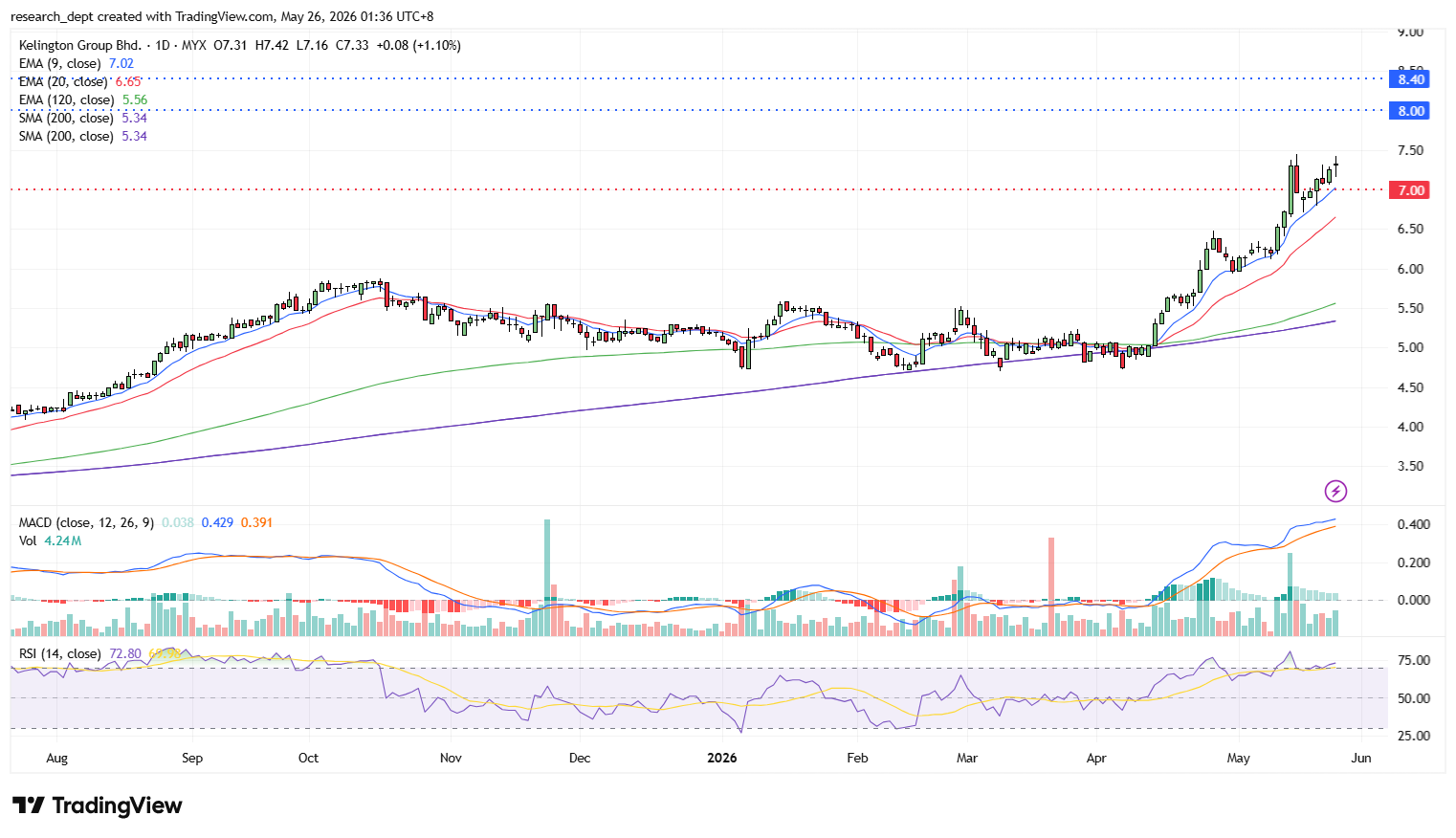Image resolution: width=1456 pixels, height=838 pixels.
Task: Click the Vol 4.24M legend label
Action: [50, 540]
